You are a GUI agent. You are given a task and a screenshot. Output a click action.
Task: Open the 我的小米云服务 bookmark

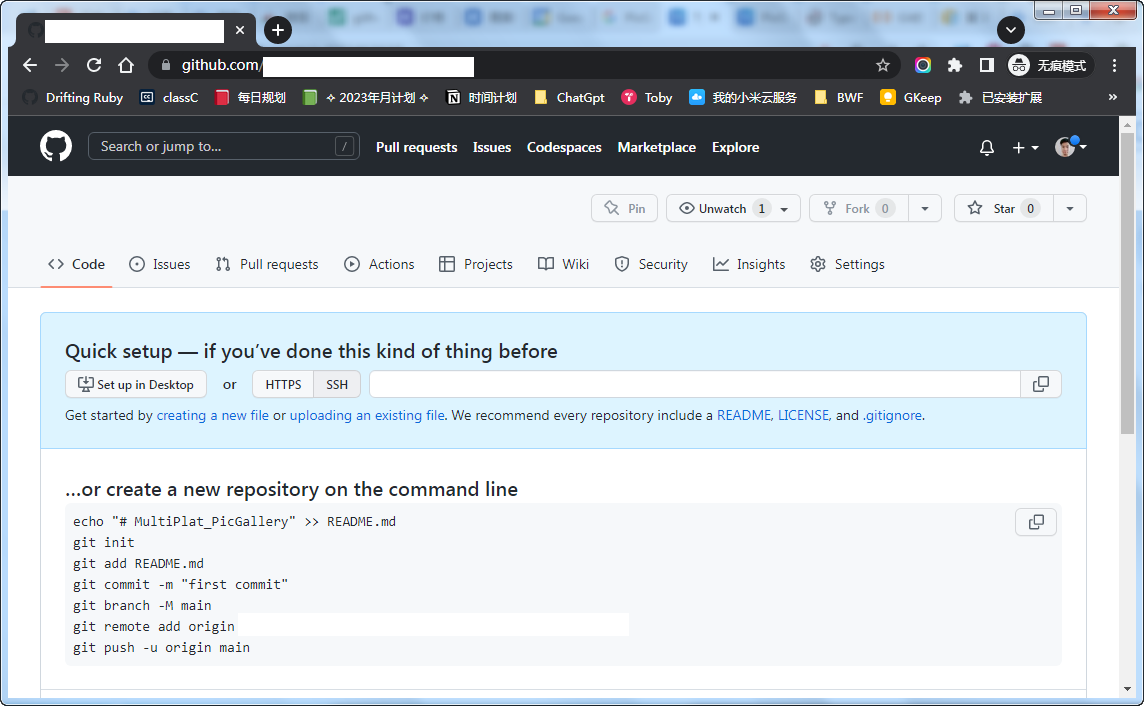tap(743, 98)
